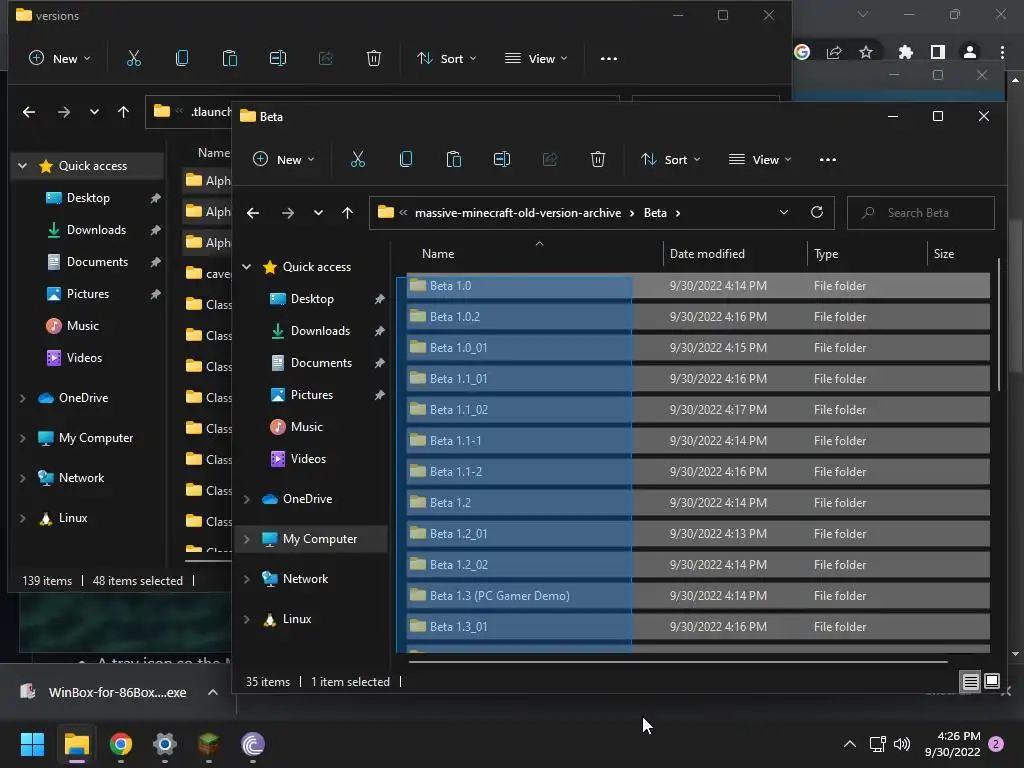The width and height of the screenshot is (1024, 768).
Task: Click Rename icon in versions window toolbar
Action: 278,58
